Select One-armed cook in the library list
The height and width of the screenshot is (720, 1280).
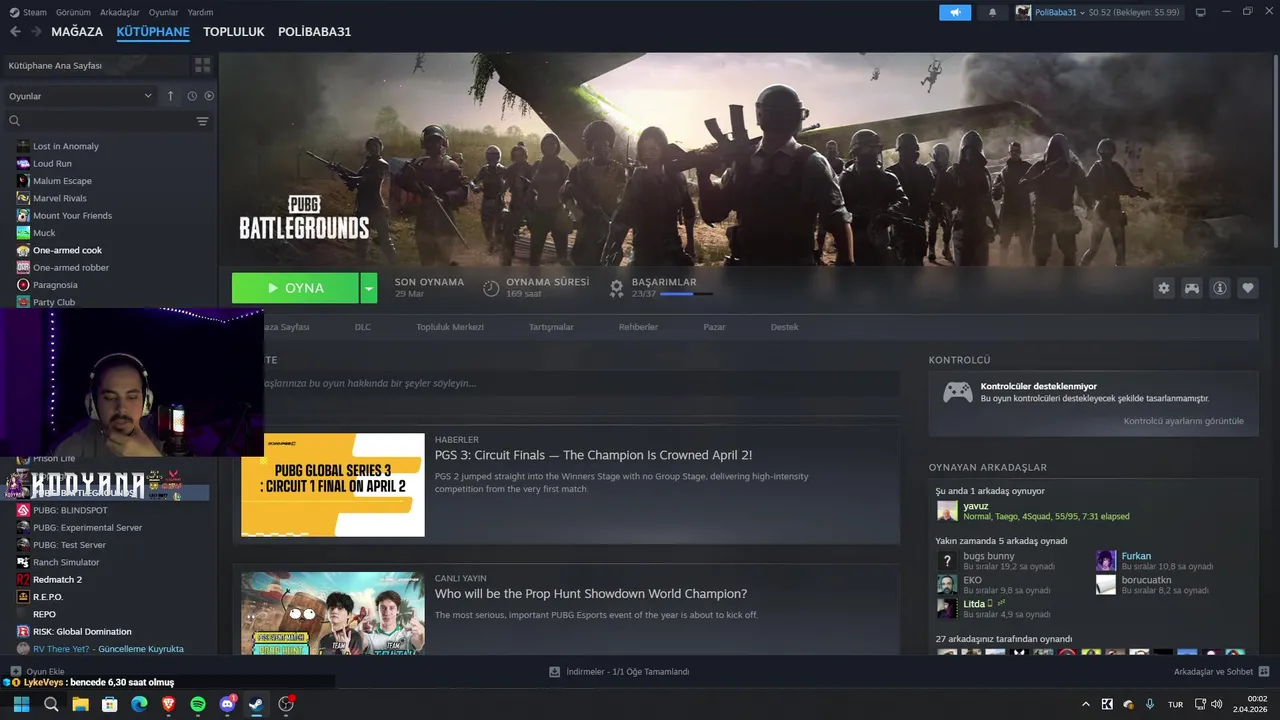pyautogui.click(x=67, y=250)
